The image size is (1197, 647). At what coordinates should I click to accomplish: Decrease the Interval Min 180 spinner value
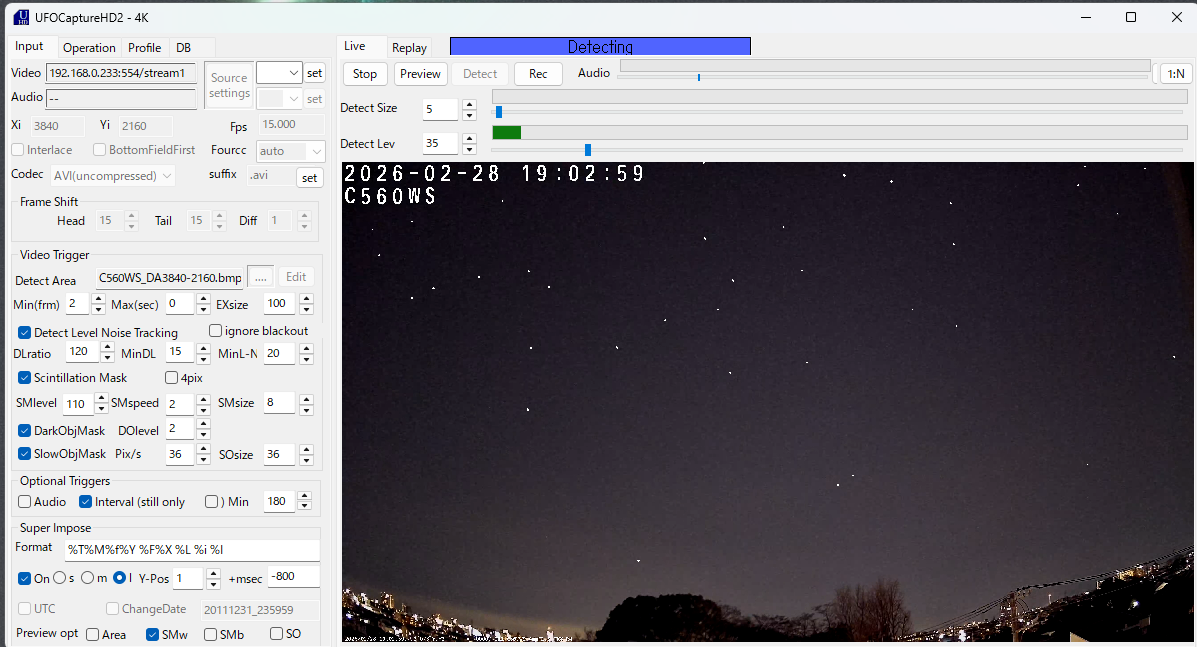[306, 507]
